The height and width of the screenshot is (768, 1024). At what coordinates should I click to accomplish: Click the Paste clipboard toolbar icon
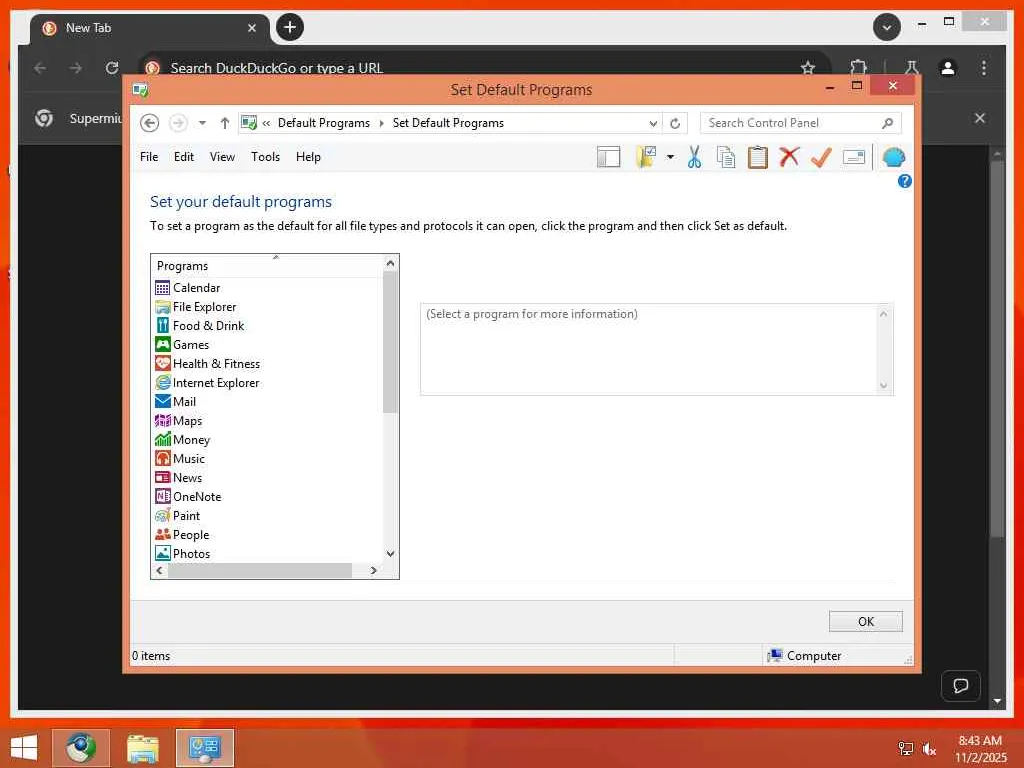point(758,157)
